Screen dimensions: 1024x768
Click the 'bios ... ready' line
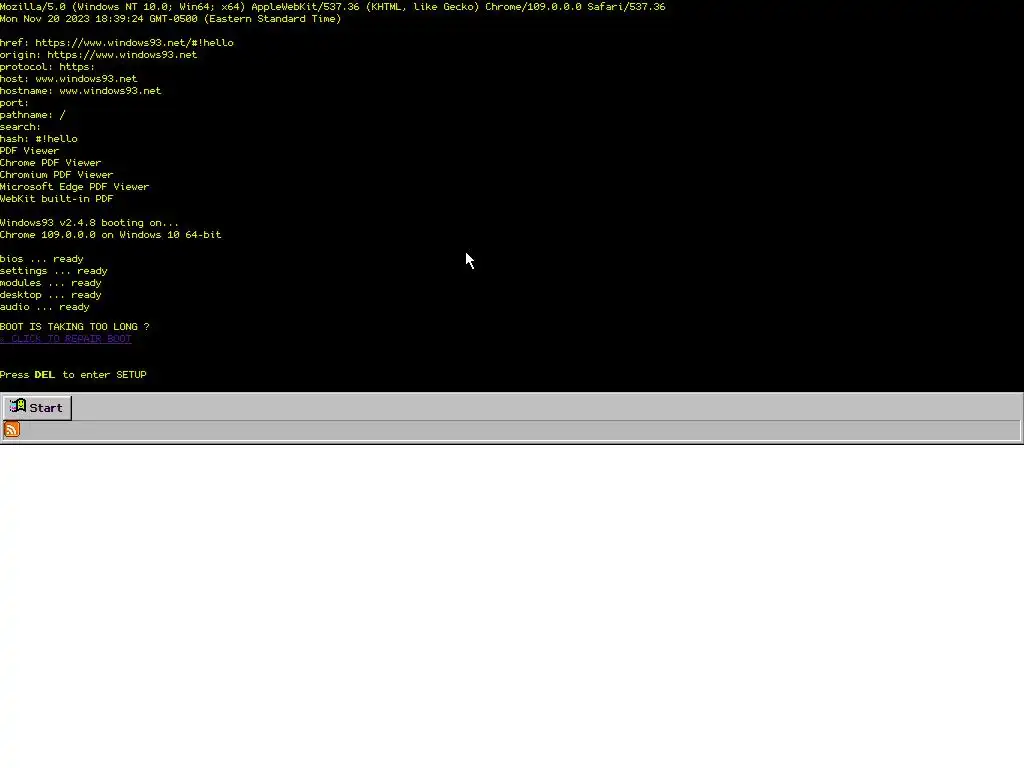click(42, 259)
